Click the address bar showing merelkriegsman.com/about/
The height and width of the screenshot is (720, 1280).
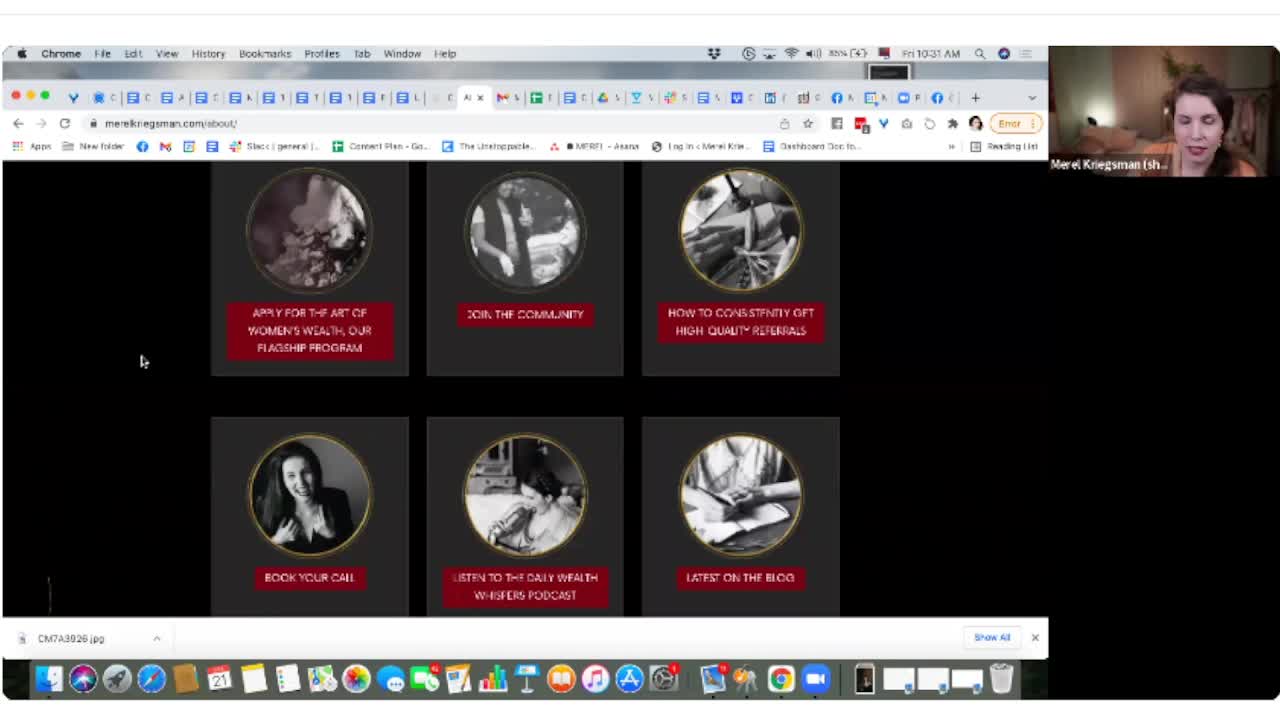430,123
